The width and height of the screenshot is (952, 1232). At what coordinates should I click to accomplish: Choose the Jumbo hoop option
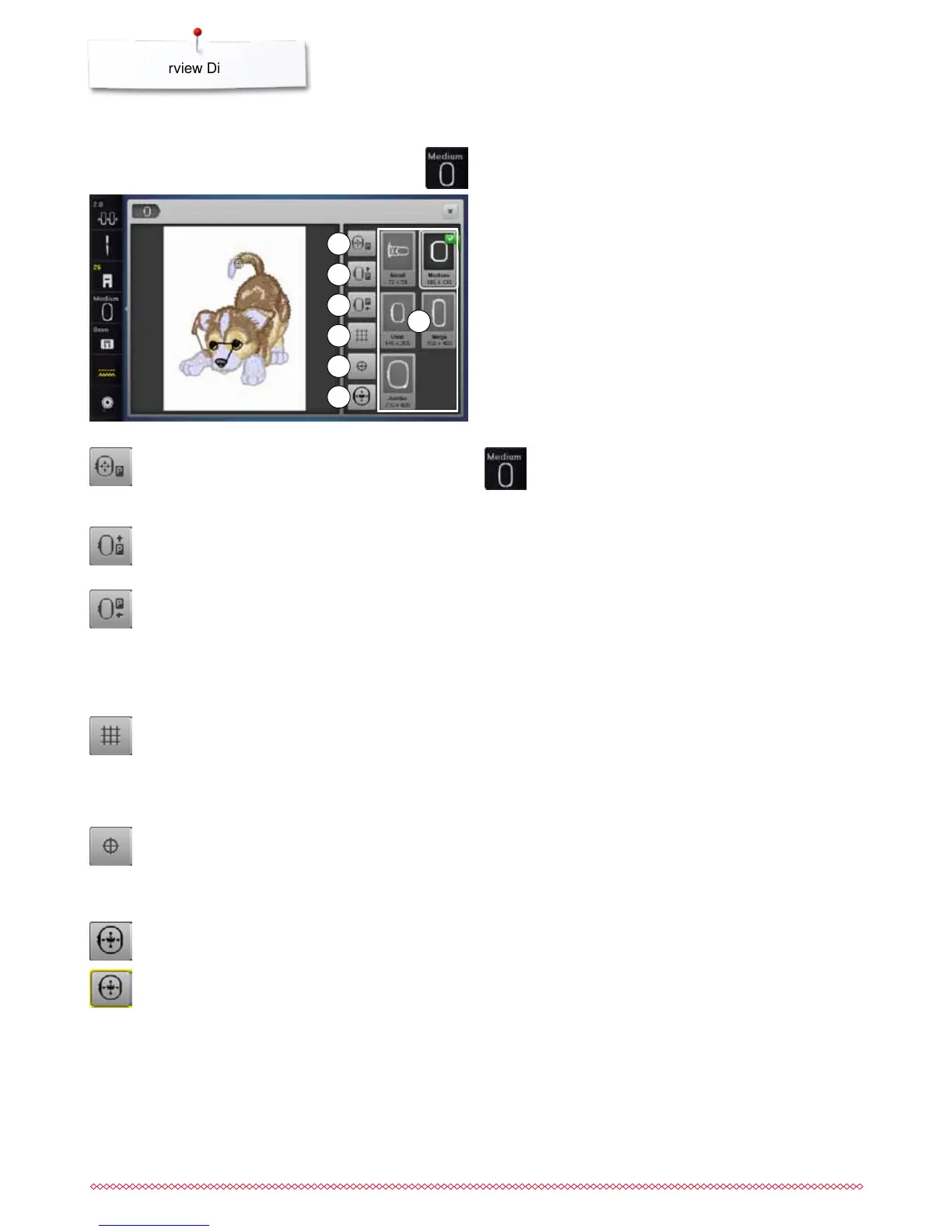pos(397,381)
